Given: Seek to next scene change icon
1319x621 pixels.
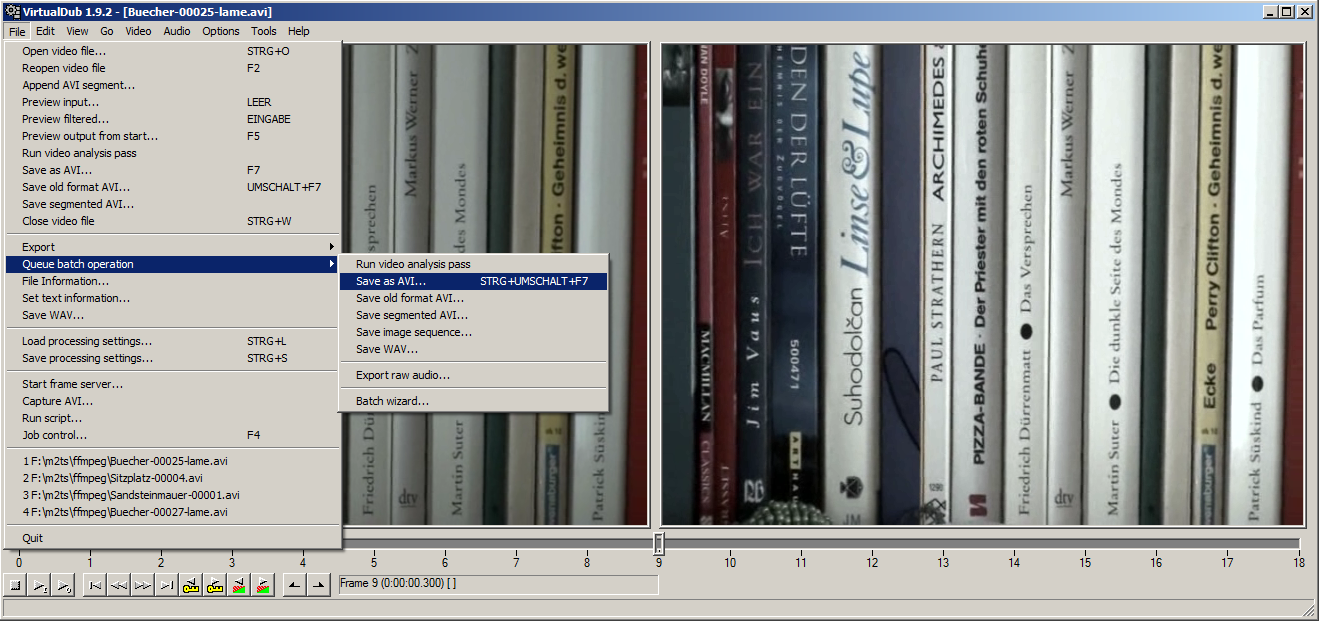Looking at the screenshot, I should pyautogui.click(x=262, y=585).
